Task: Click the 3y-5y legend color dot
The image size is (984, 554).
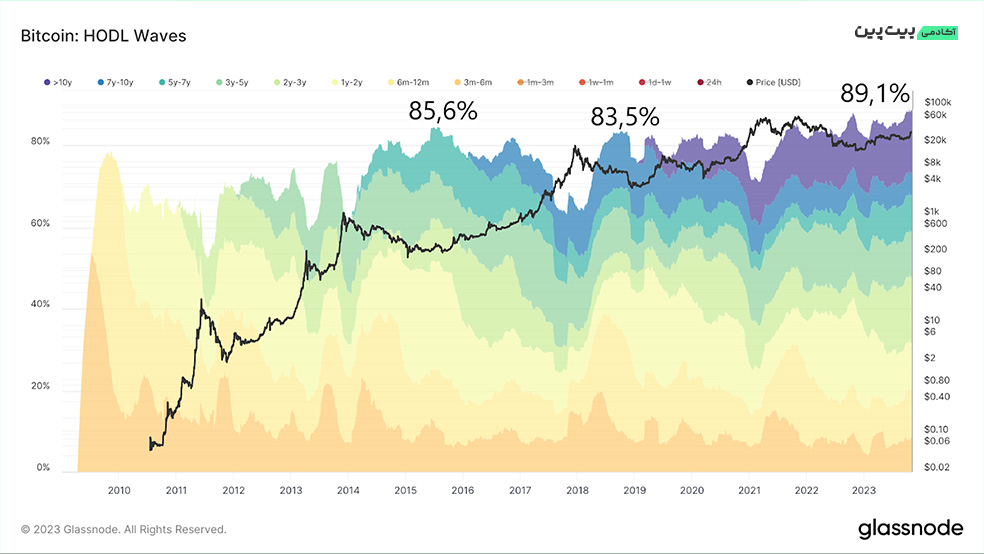Action: click(x=219, y=82)
